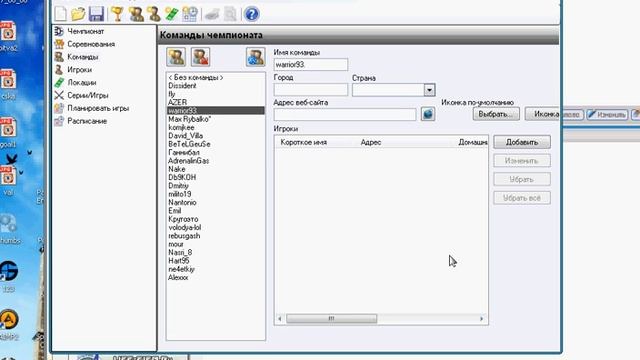Image resolution: width=640 pixels, height=360 pixels.
Task: Click the remove team icon with red mark
Action: (x=200, y=57)
